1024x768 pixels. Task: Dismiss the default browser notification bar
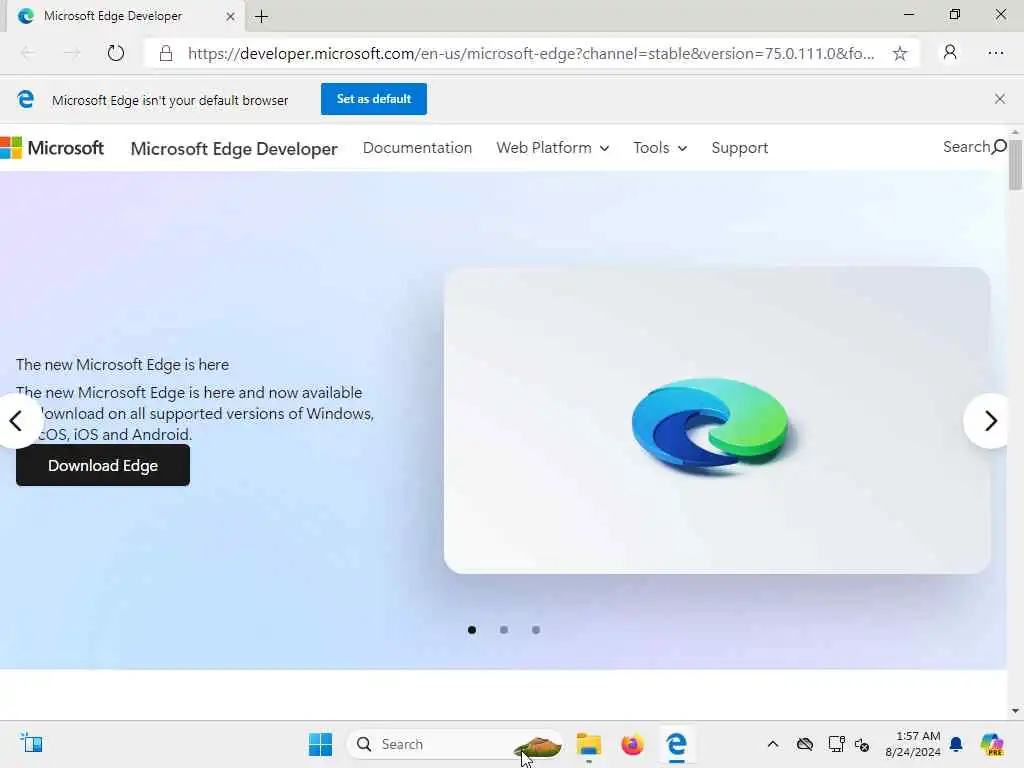(999, 99)
